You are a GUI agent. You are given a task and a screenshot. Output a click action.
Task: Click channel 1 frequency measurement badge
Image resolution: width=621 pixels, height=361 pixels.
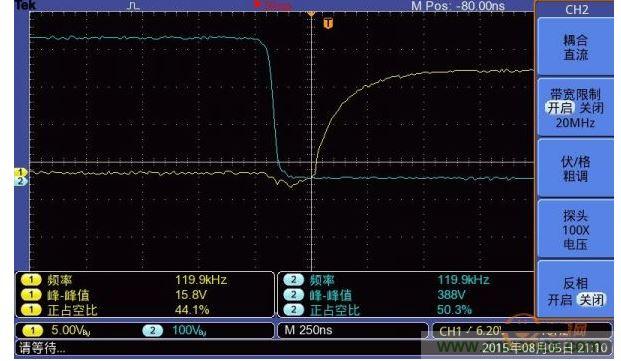tap(31, 280)
